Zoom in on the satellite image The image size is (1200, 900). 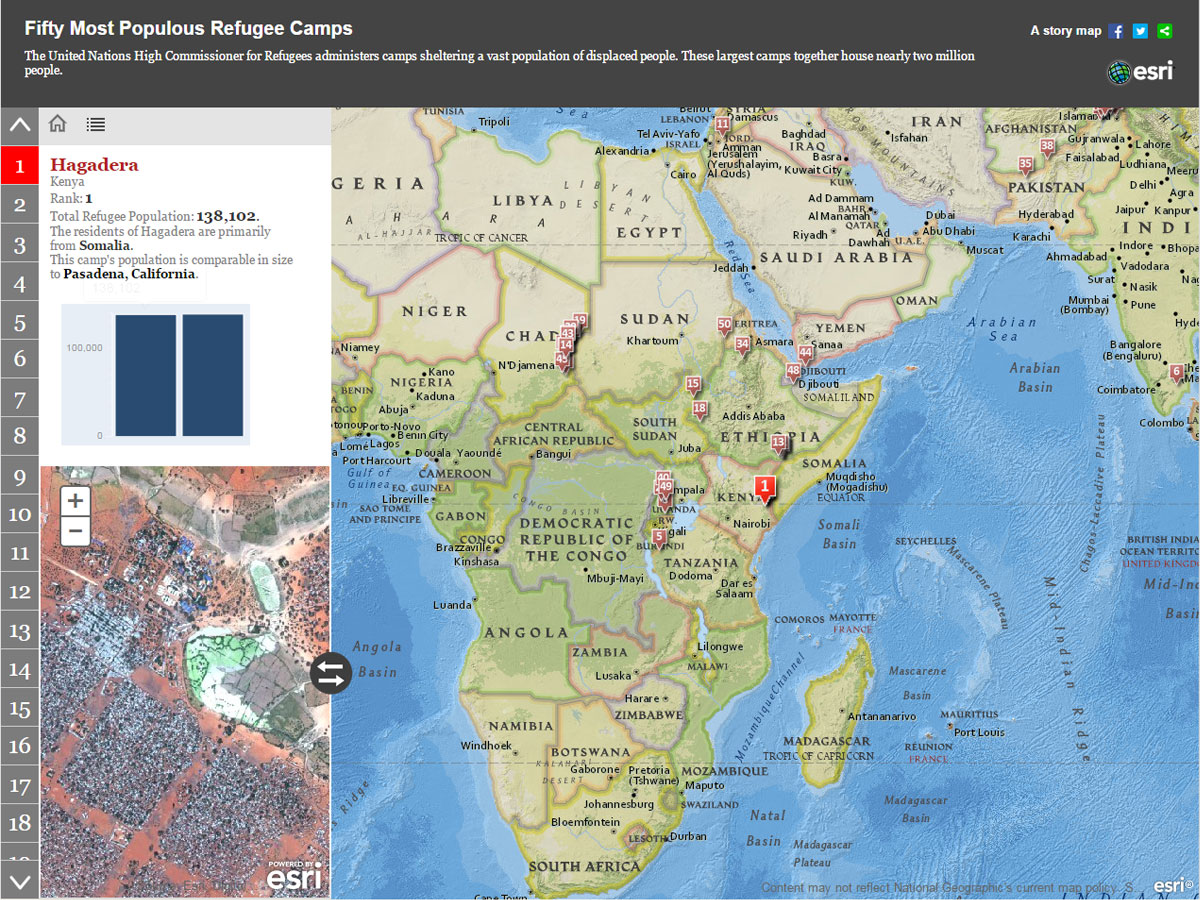(76, 501)
